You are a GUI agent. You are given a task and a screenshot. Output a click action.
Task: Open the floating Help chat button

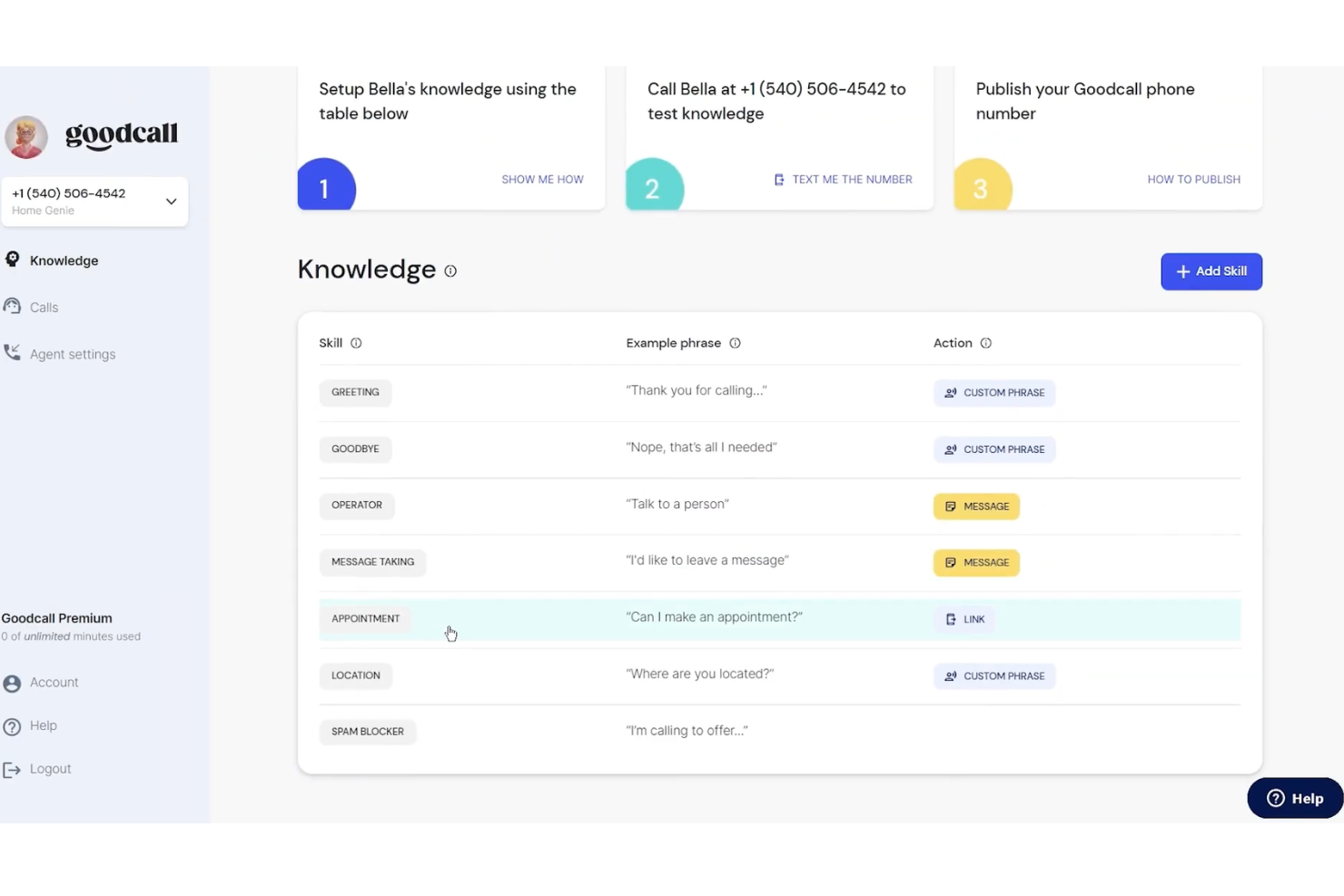tap(1295, 798)
